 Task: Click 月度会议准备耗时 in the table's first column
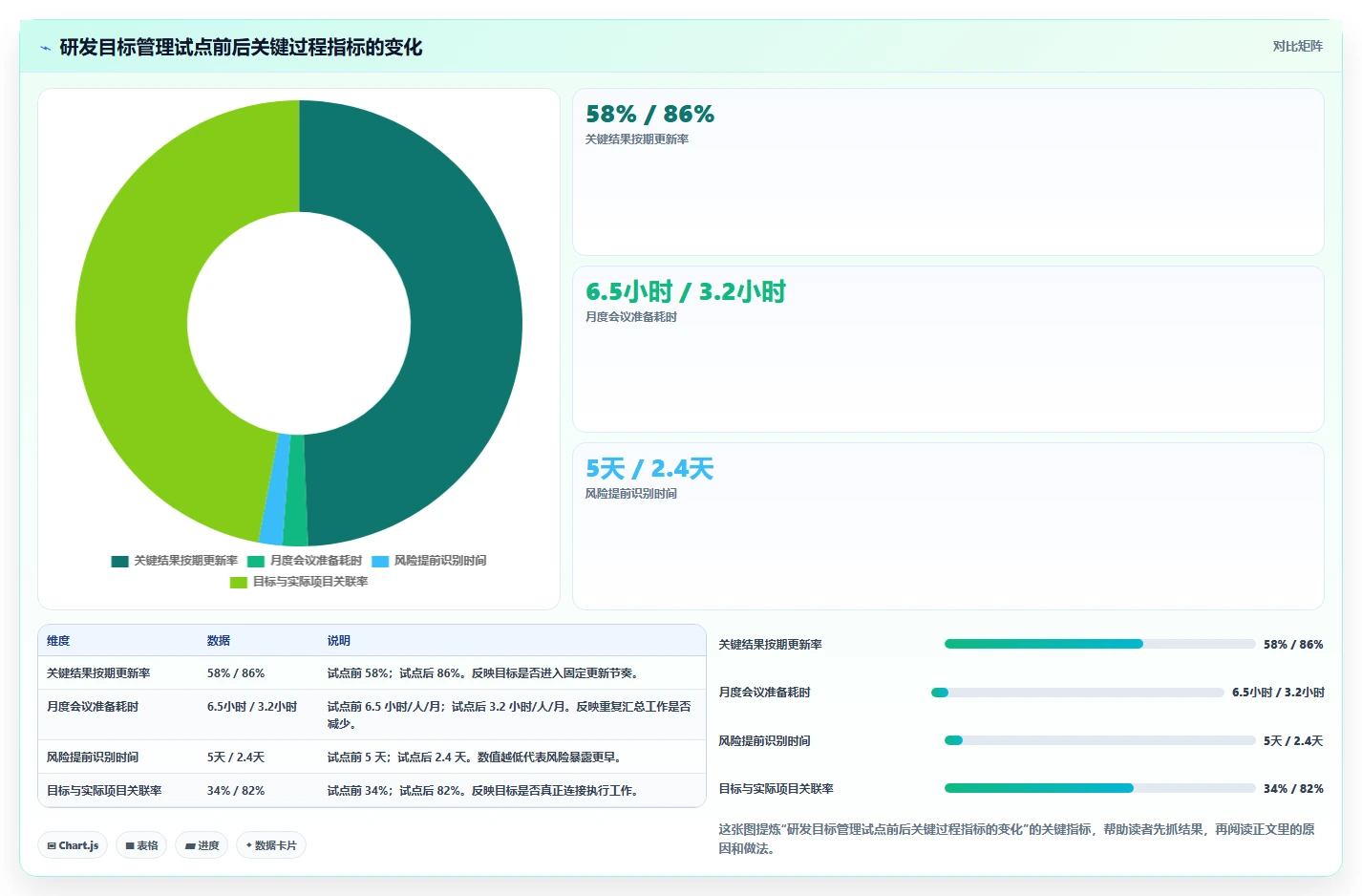[x=93, y=707]
